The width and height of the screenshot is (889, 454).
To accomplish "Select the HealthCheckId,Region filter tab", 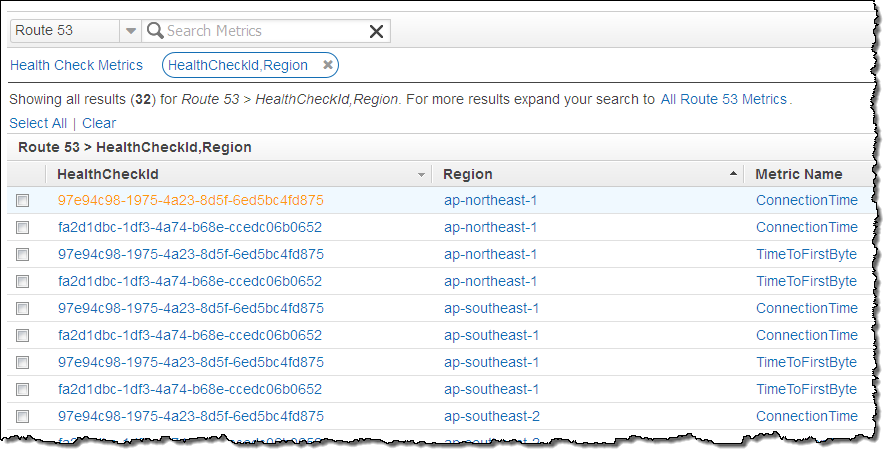I will click(x=237, y=65).
